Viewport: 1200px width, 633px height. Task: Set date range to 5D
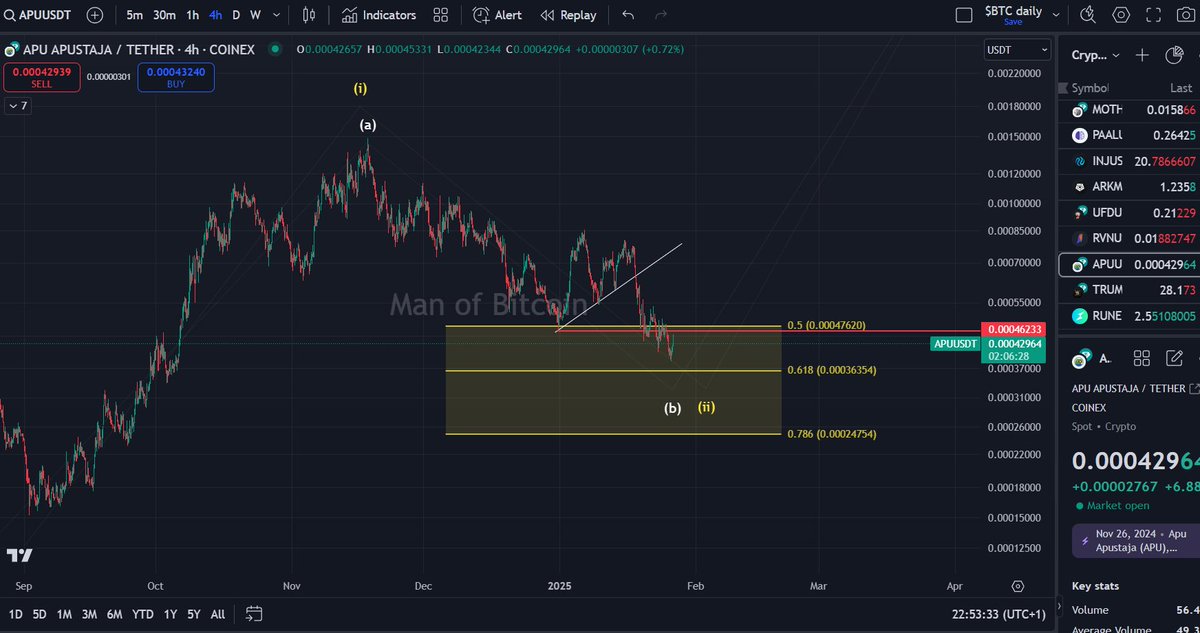39,613
